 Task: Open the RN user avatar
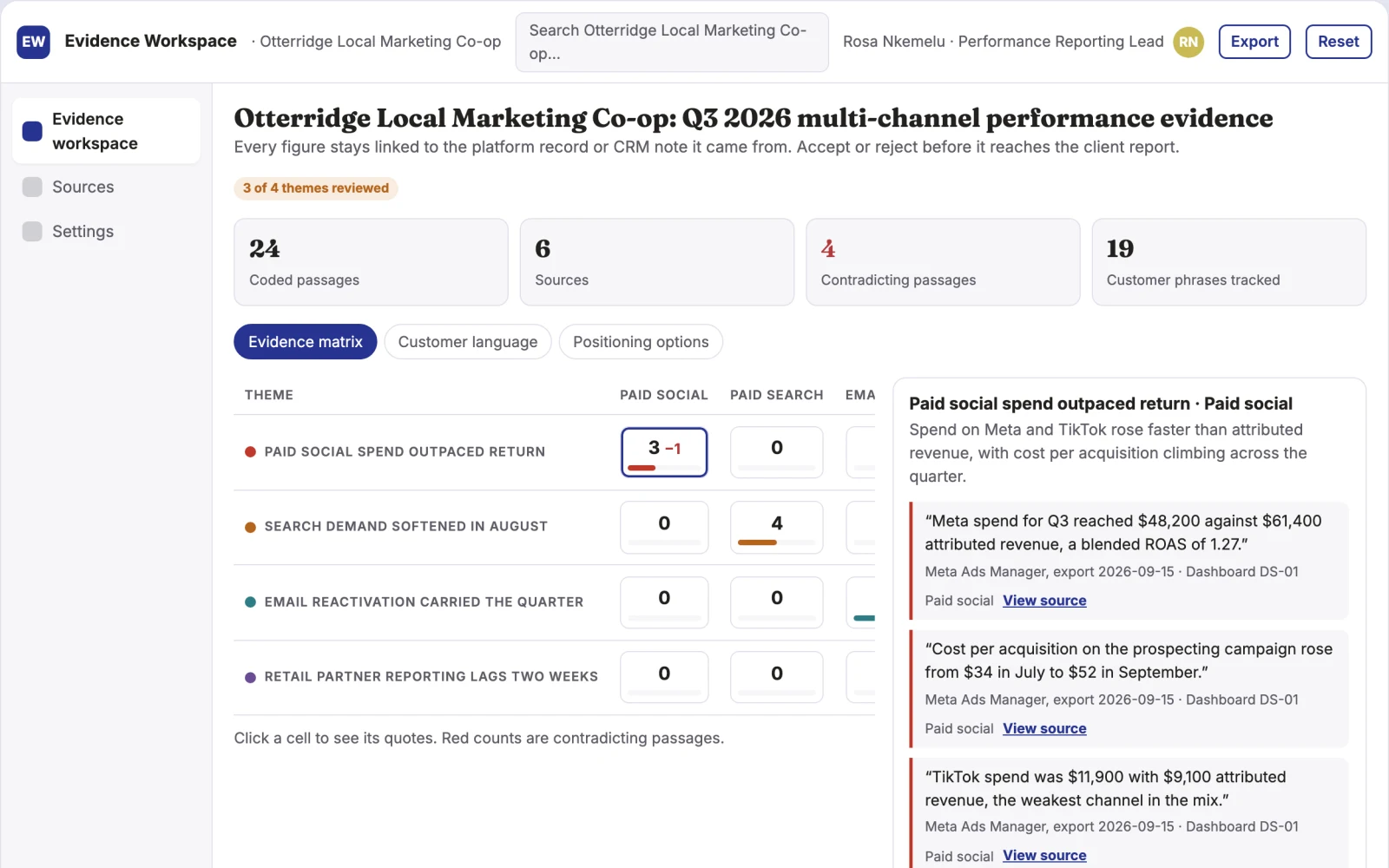pos(1188,42)
